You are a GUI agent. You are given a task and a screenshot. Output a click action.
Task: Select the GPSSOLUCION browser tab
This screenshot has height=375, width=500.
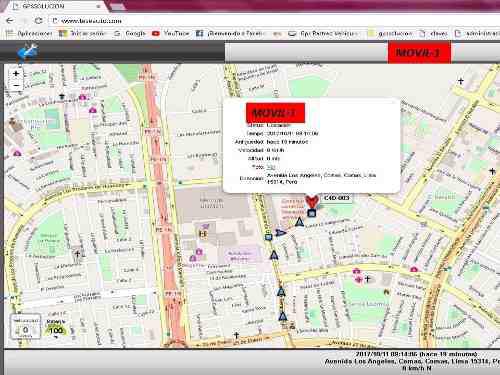(57, 6)
